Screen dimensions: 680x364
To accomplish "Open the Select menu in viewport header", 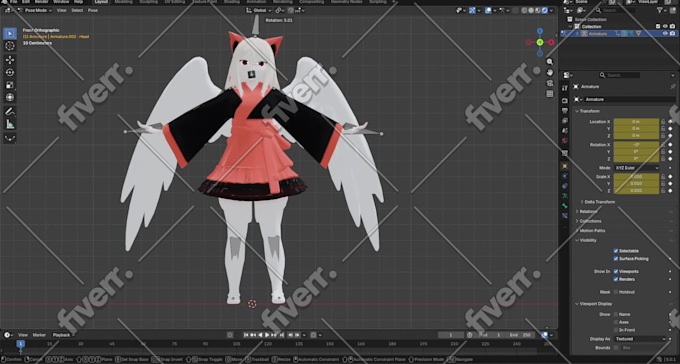I will point(77,10).
